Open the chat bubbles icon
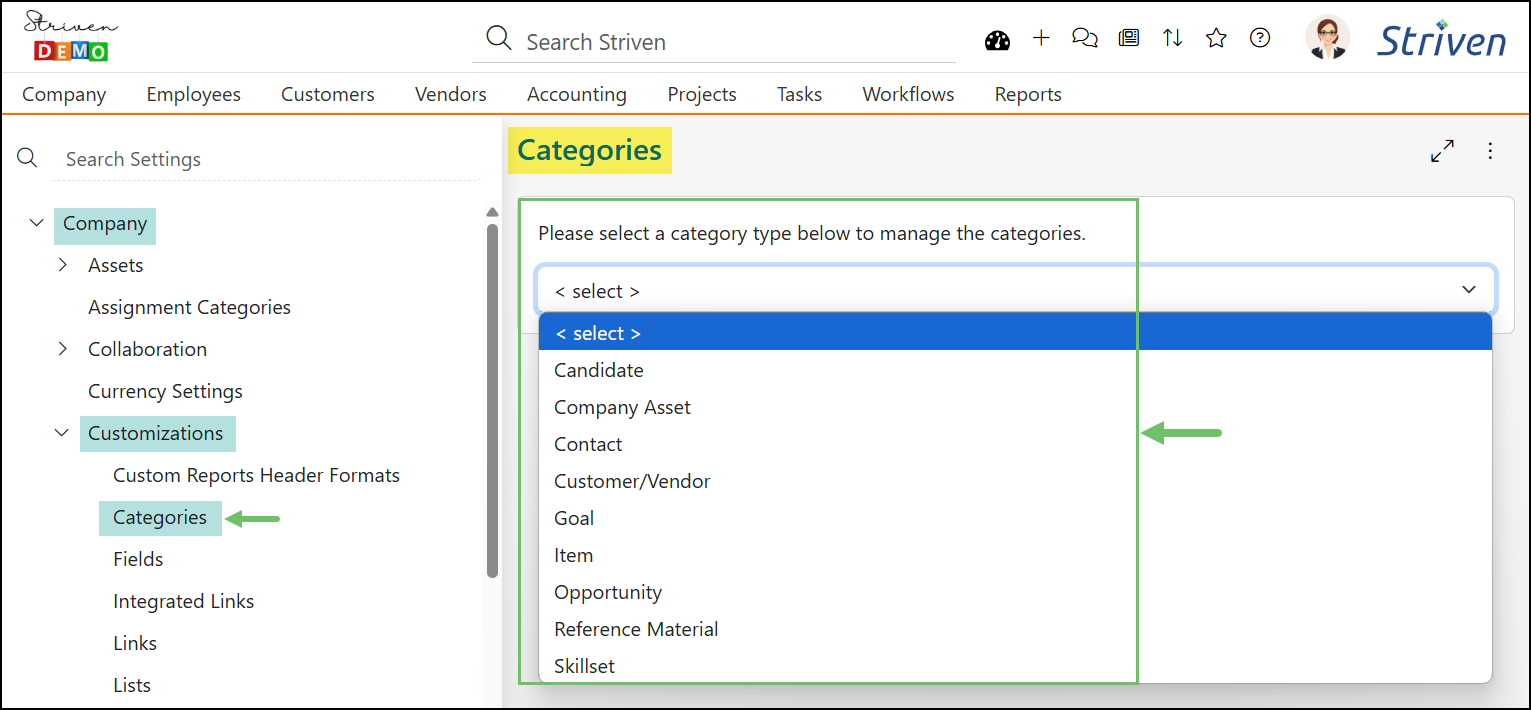Viewport: 1531px width, 710px height. coord(1085,38)
